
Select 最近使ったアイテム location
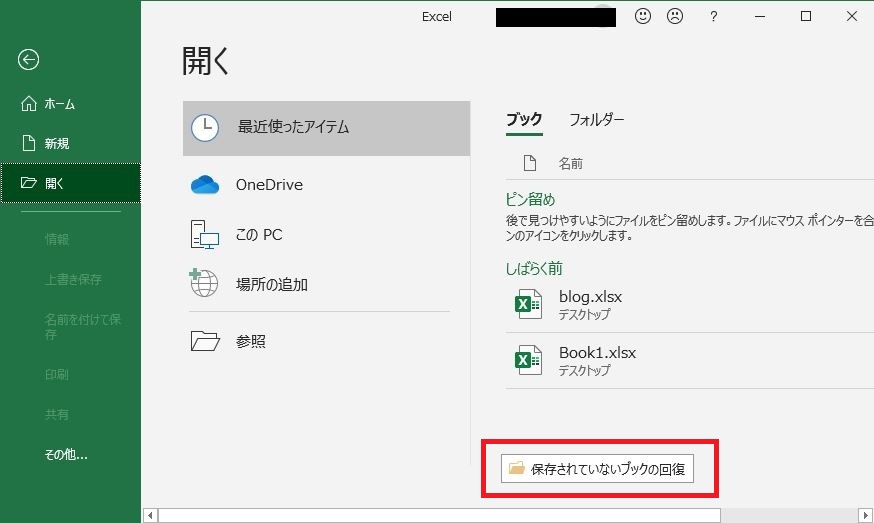pos(326,128)
